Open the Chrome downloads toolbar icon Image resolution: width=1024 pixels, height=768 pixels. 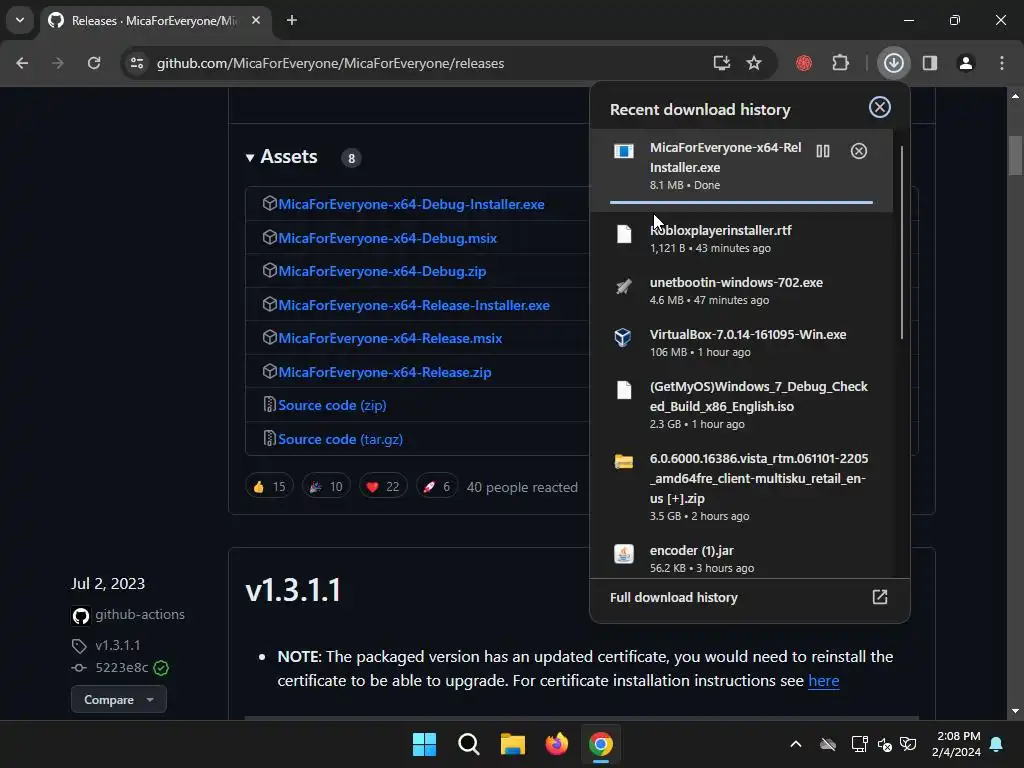point(893,63)
